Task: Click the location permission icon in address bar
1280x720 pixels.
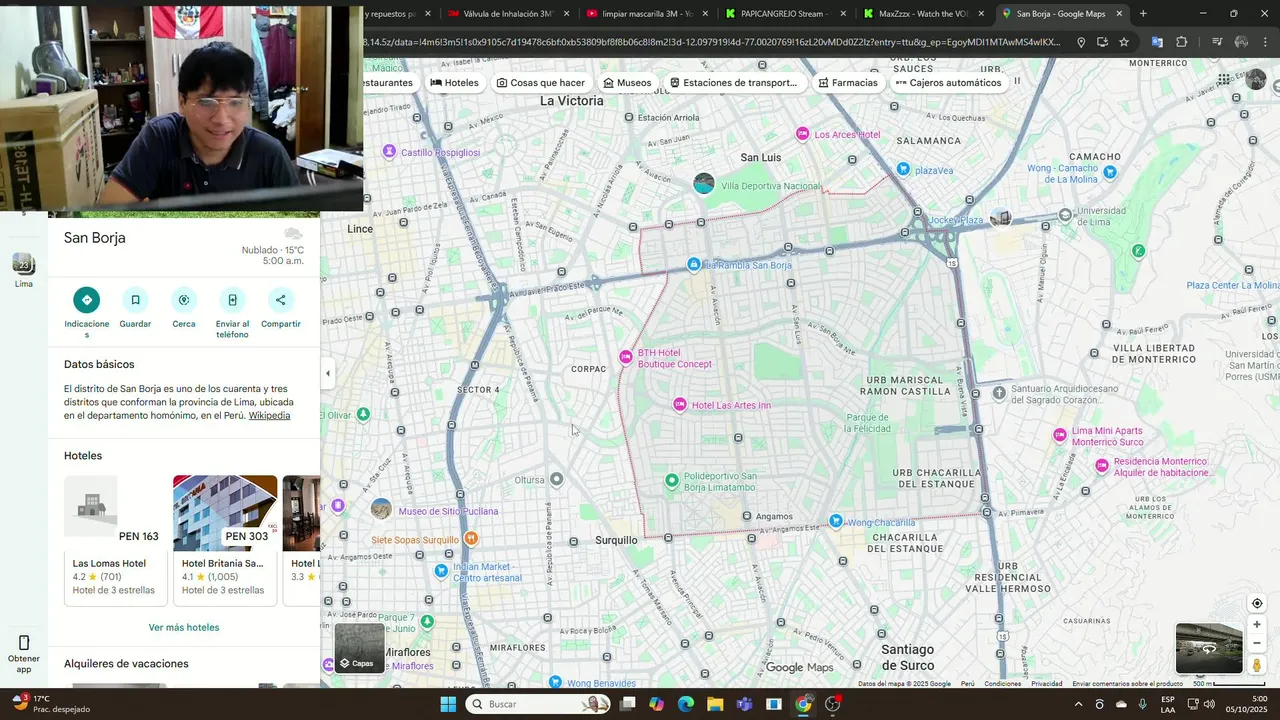Action: click(x=1081, y=42)
